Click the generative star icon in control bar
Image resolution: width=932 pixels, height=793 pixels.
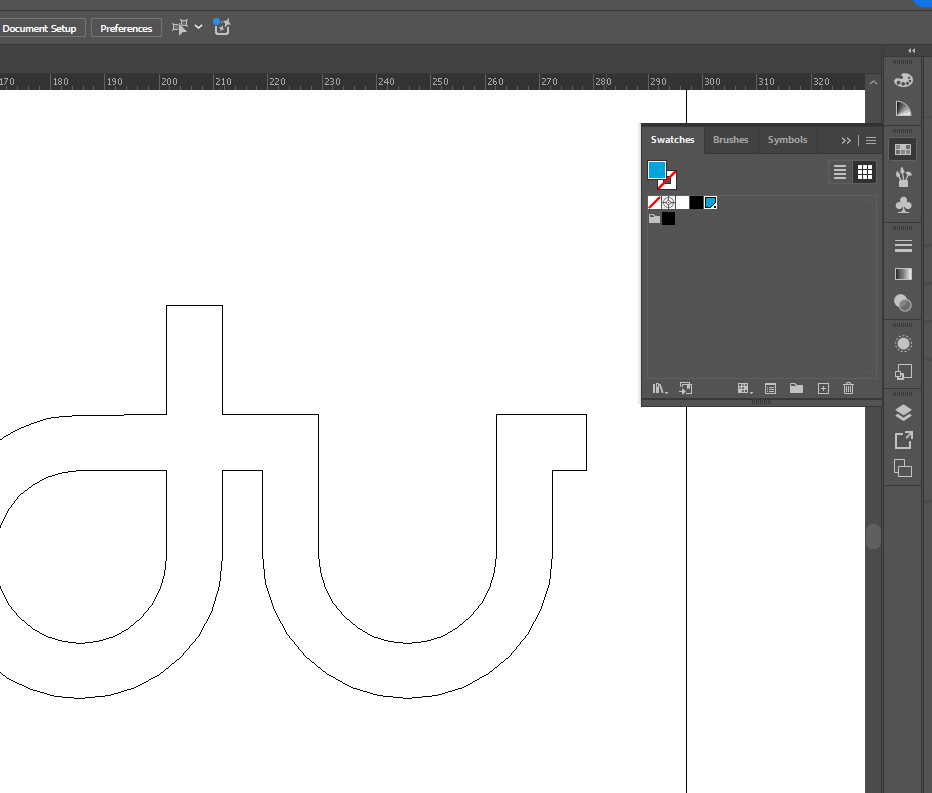(222, 27)
